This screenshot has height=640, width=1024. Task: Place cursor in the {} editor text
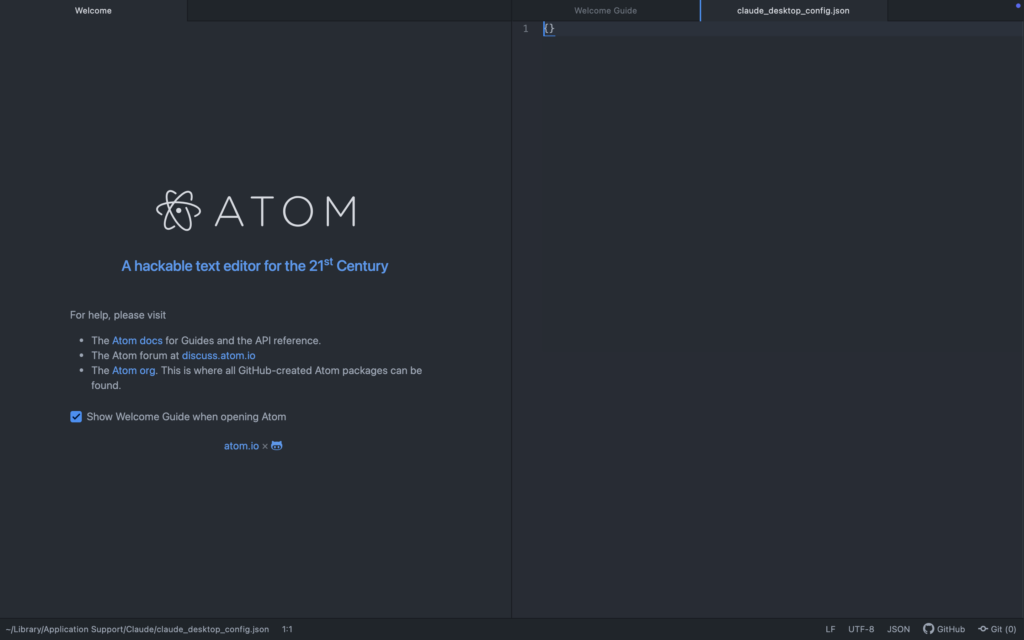pos(549,29)
